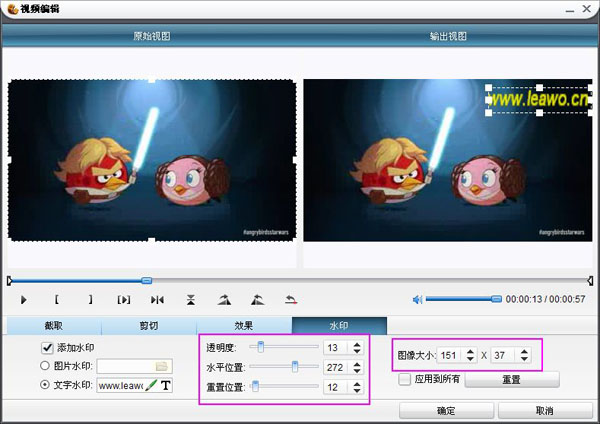Mute audio via the speaker icon
Viewport: 600px width, 424px height.
click(417, 299)
